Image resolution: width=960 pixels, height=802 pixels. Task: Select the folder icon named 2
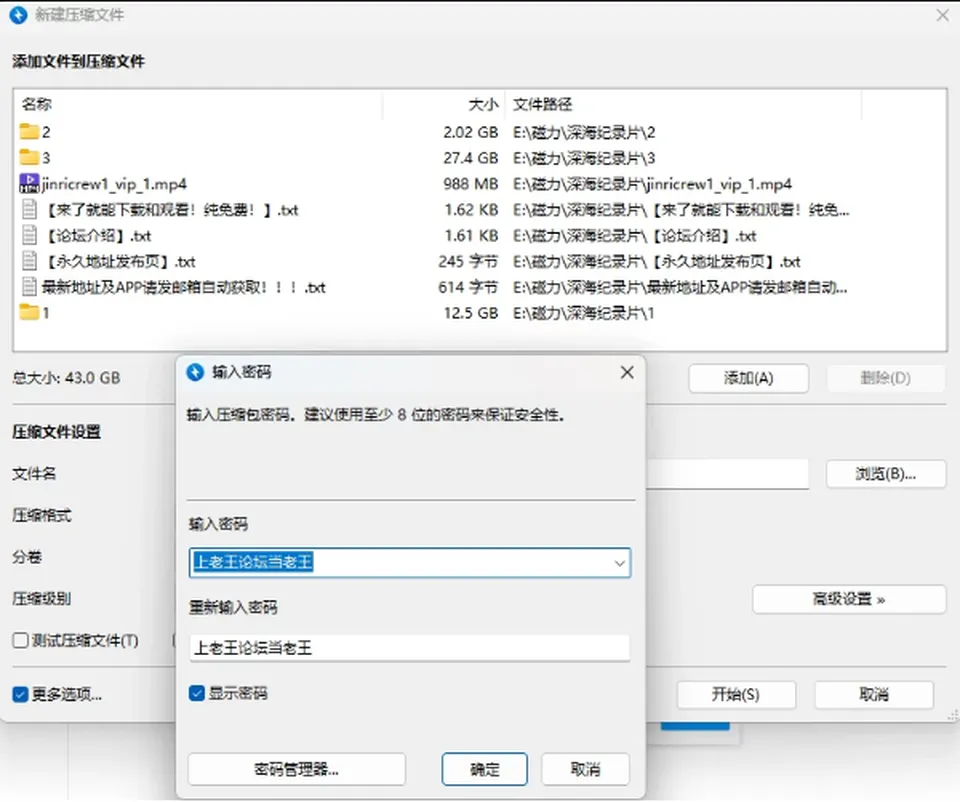coord(29,132)
